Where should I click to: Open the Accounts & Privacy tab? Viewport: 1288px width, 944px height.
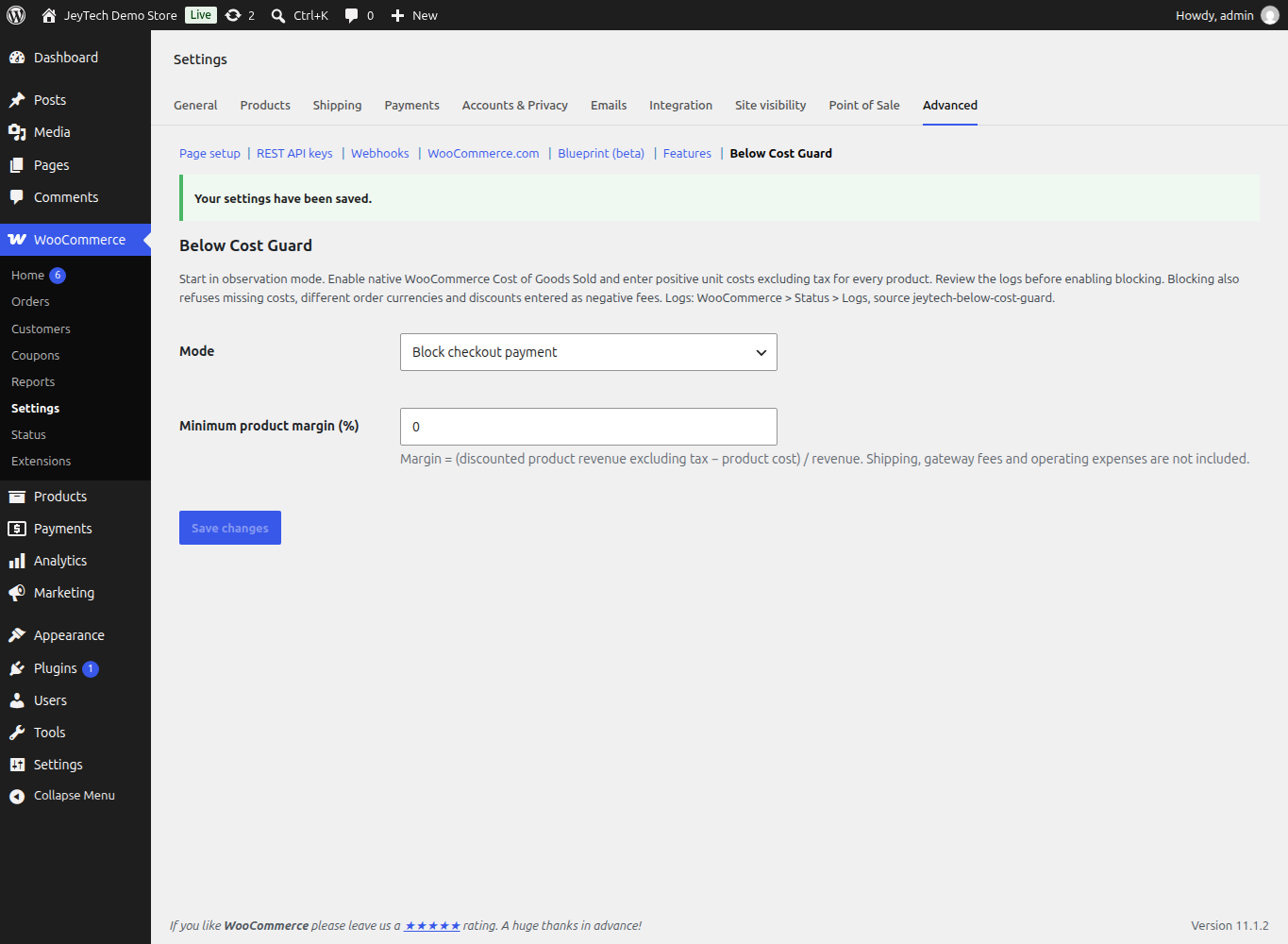pyautogui.click(x=515, y=105)
